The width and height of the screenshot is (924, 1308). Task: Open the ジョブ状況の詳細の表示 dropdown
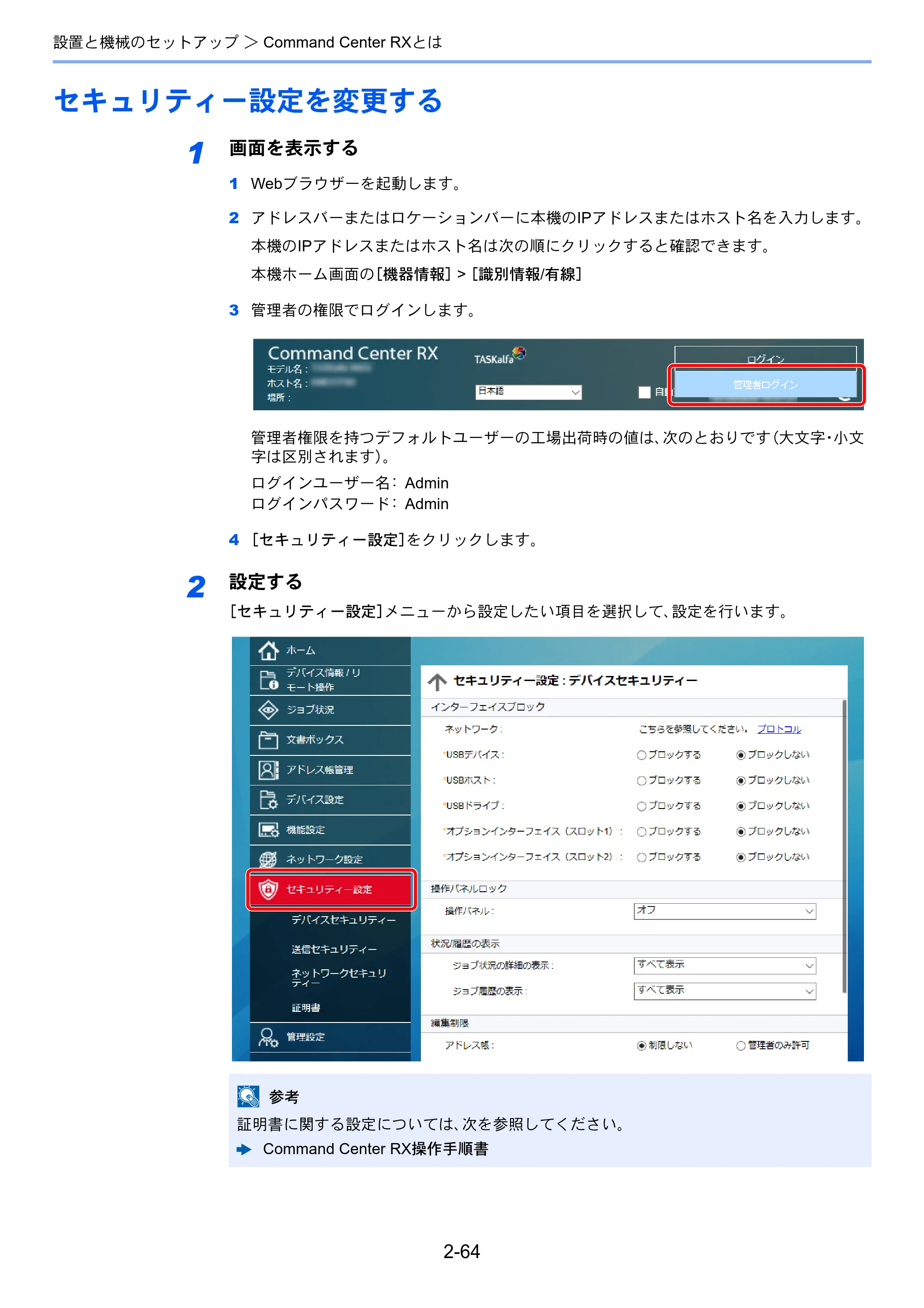[x=724, y=966]
